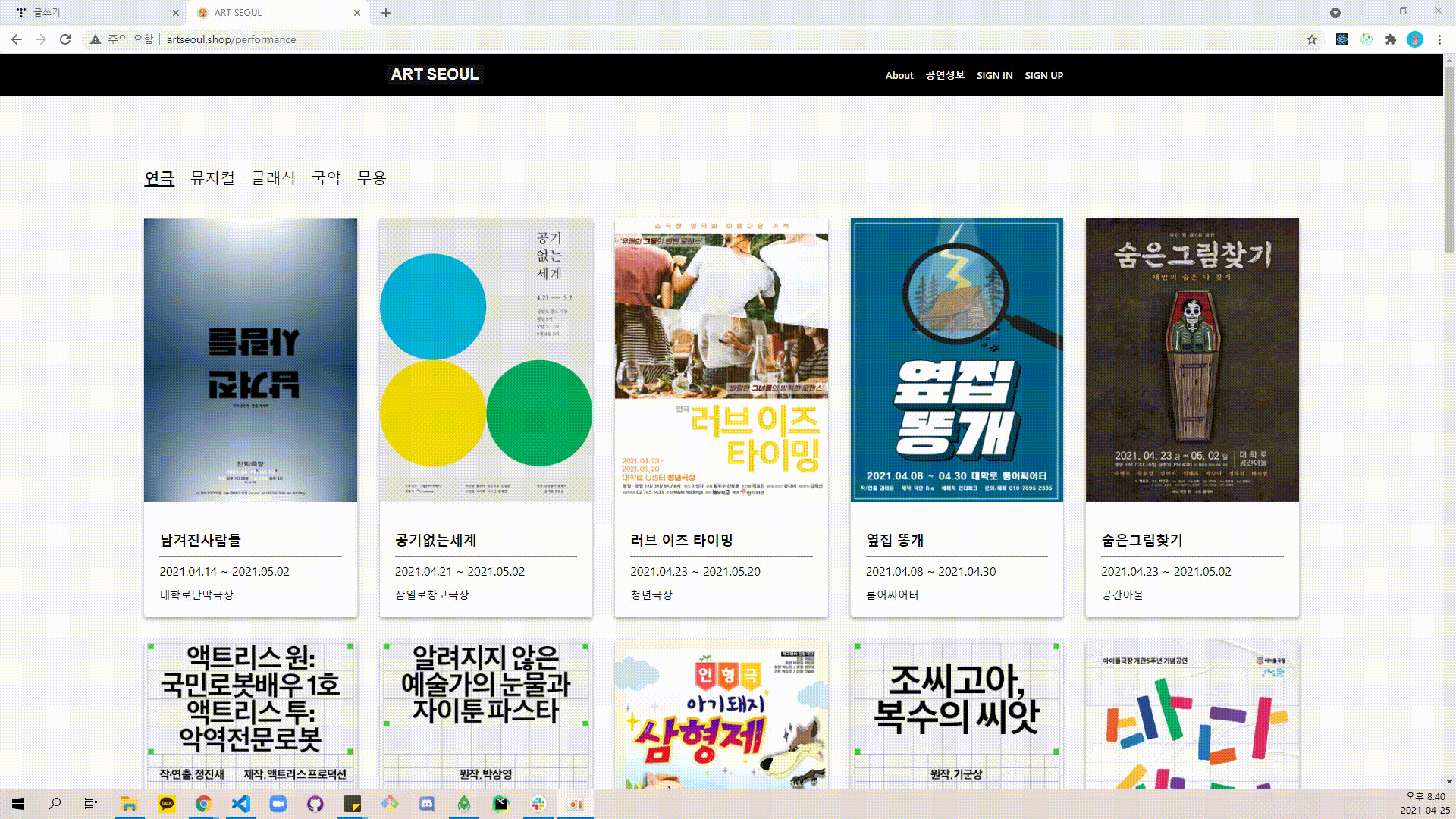
Task: Select the 클래식 category tab
Action: (273, 178)
